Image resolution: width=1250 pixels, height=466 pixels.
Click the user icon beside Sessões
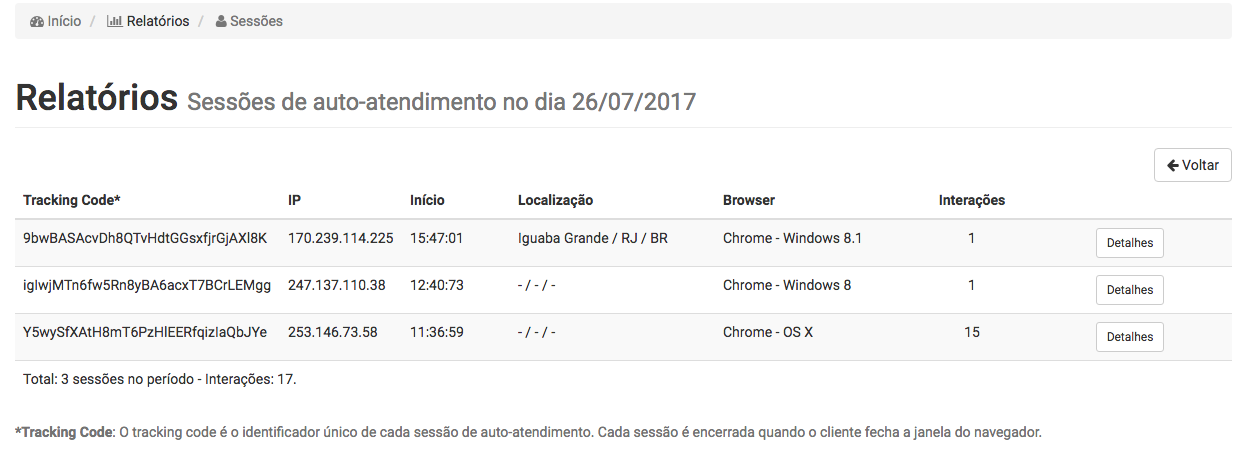221,21
